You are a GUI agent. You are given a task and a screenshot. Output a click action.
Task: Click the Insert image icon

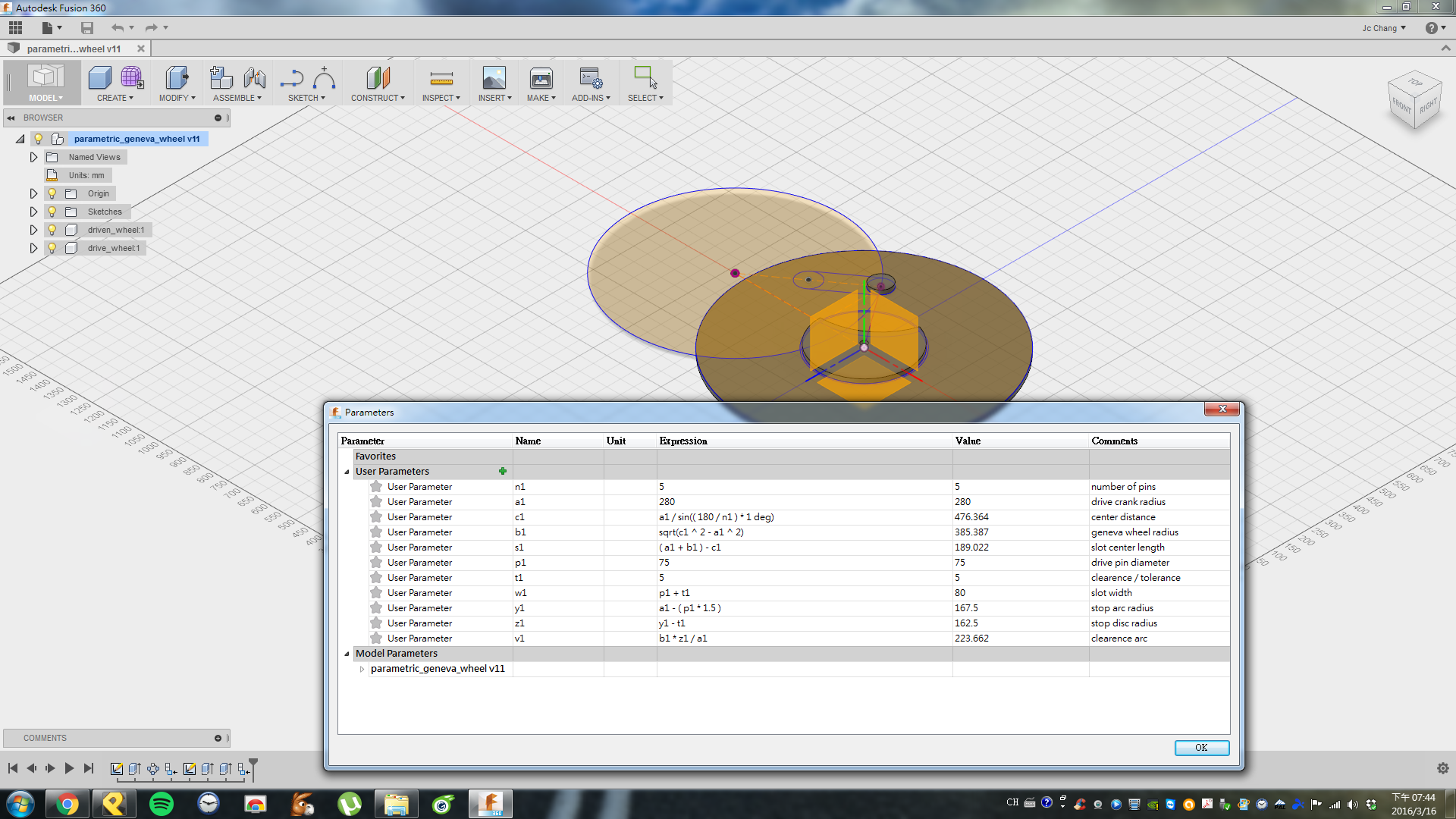point(494,78)
